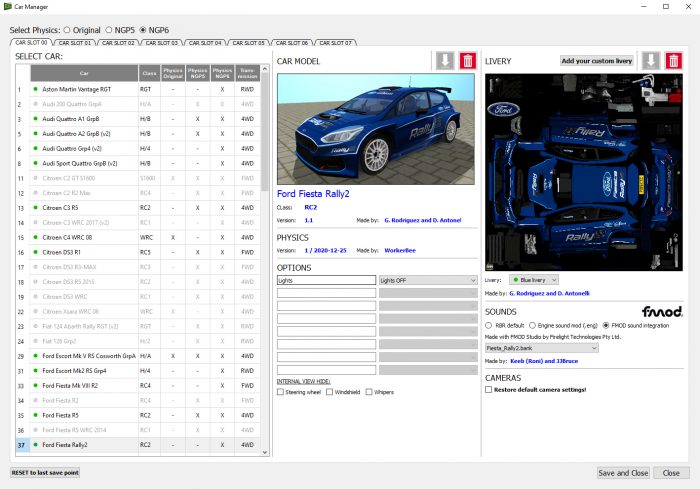Select NGP5 physics radio button
The image size is (700, 489).
108,30
